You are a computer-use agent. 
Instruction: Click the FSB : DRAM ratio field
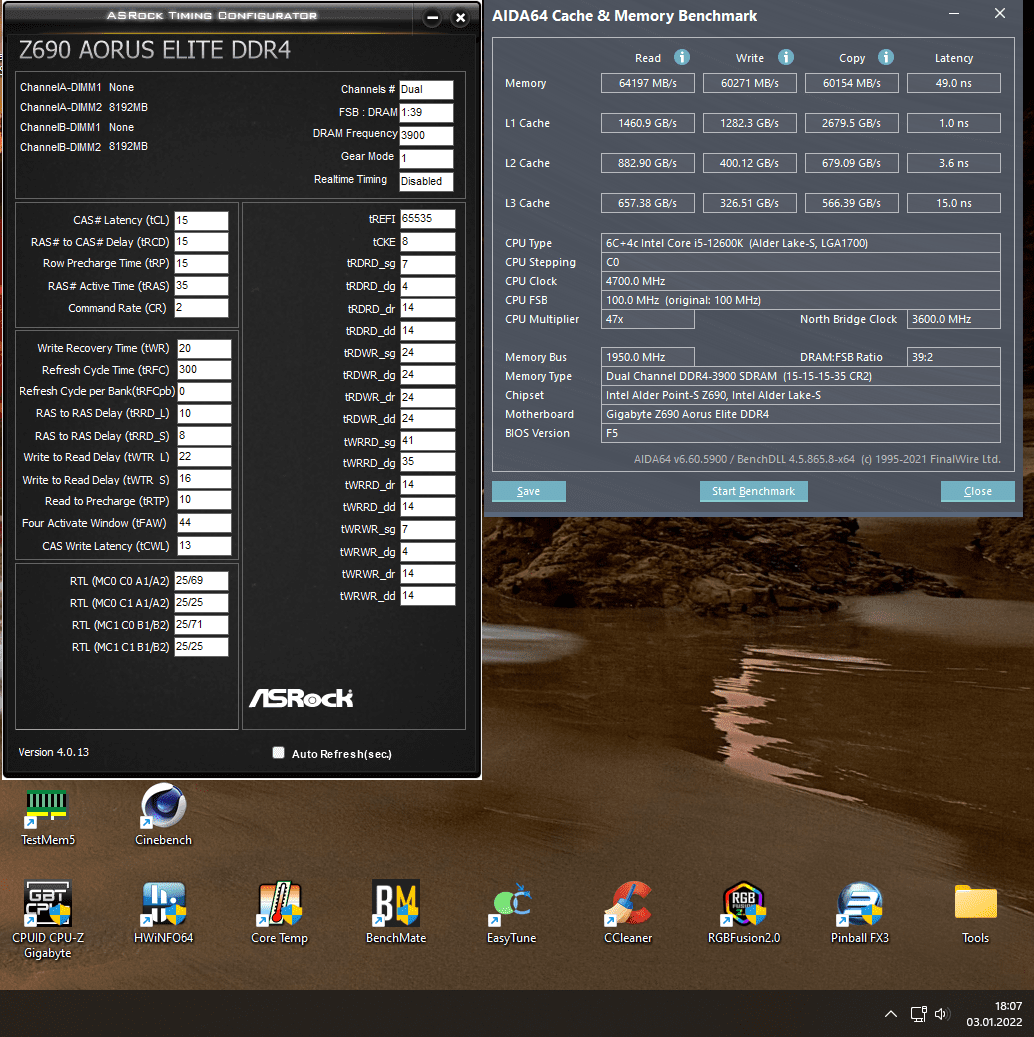point(427,112)
